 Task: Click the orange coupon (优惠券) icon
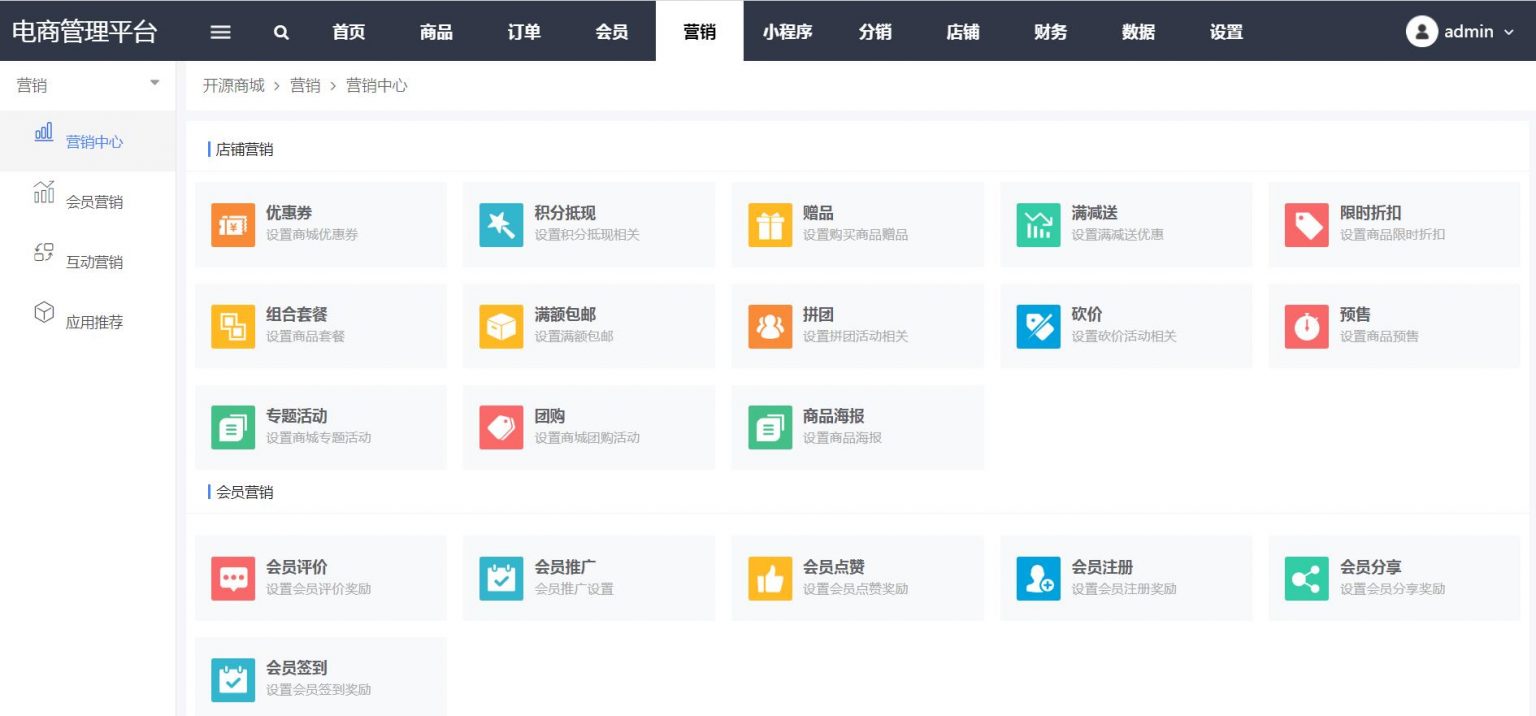[x=233, y=225]
